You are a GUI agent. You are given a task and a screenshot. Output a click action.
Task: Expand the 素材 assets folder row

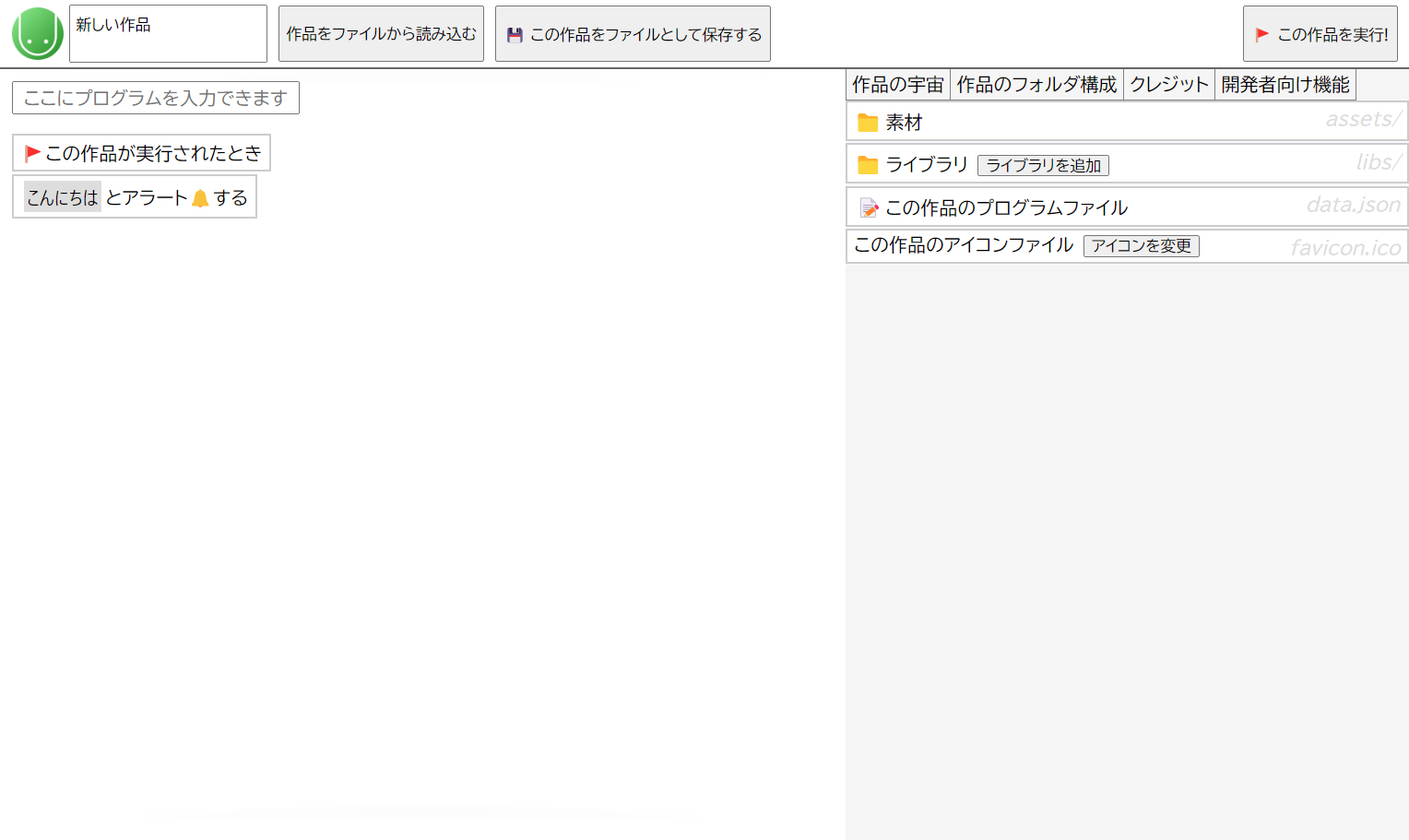click(1107, 122)
